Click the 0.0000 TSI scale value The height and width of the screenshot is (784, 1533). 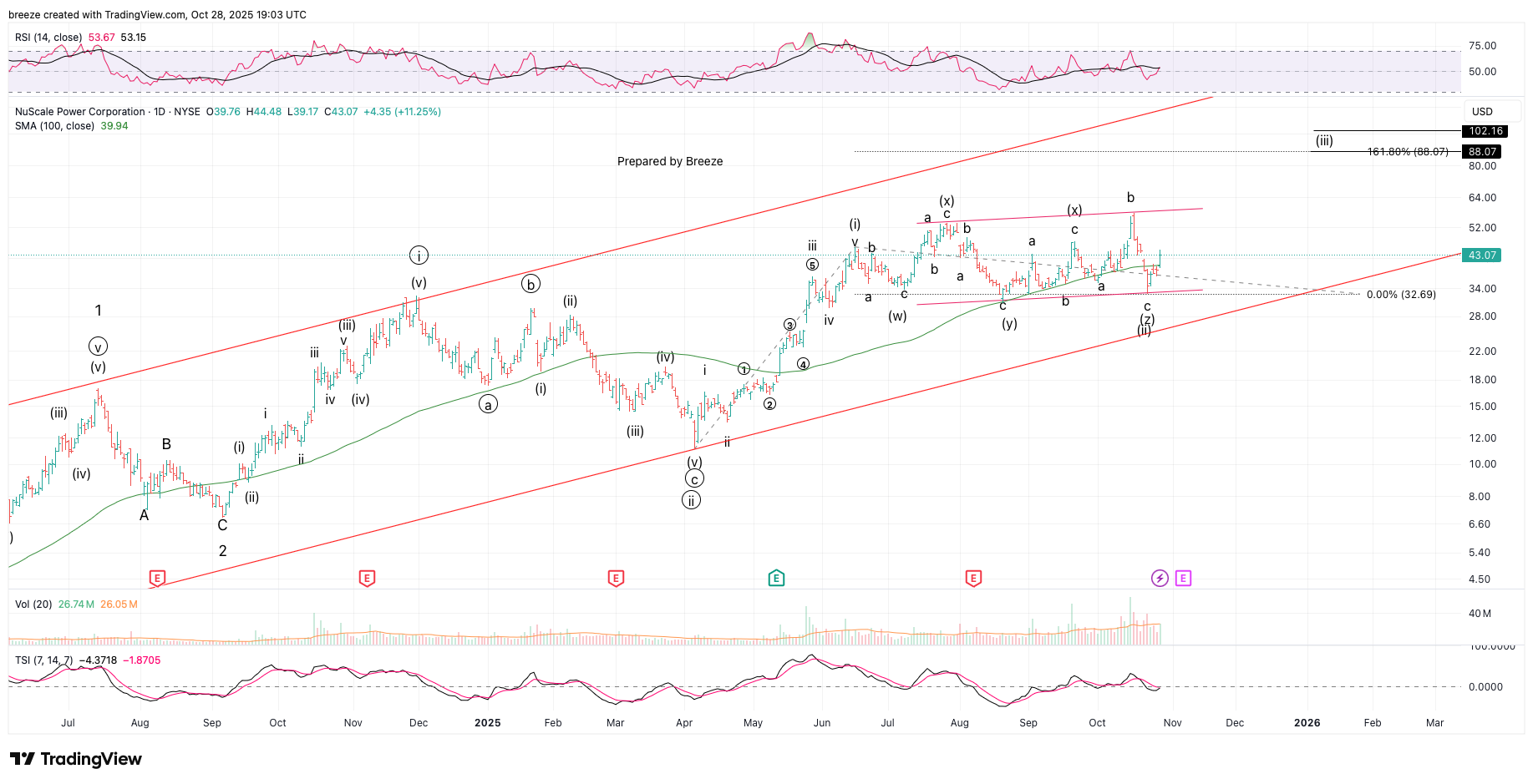click(1486, 687)
